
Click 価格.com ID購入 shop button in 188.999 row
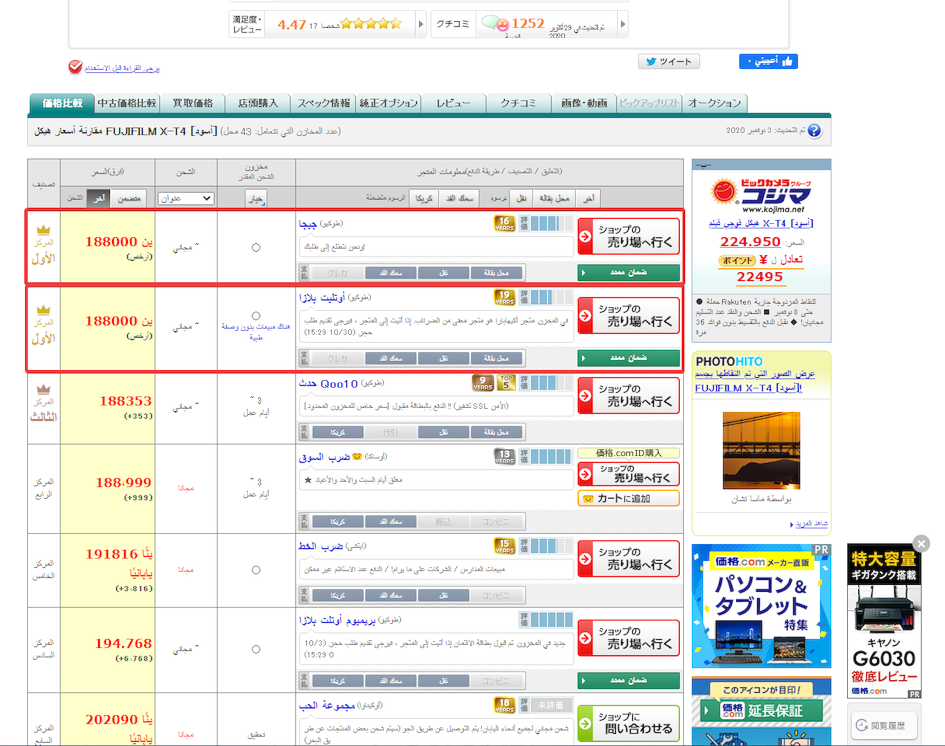pos(629,474)
